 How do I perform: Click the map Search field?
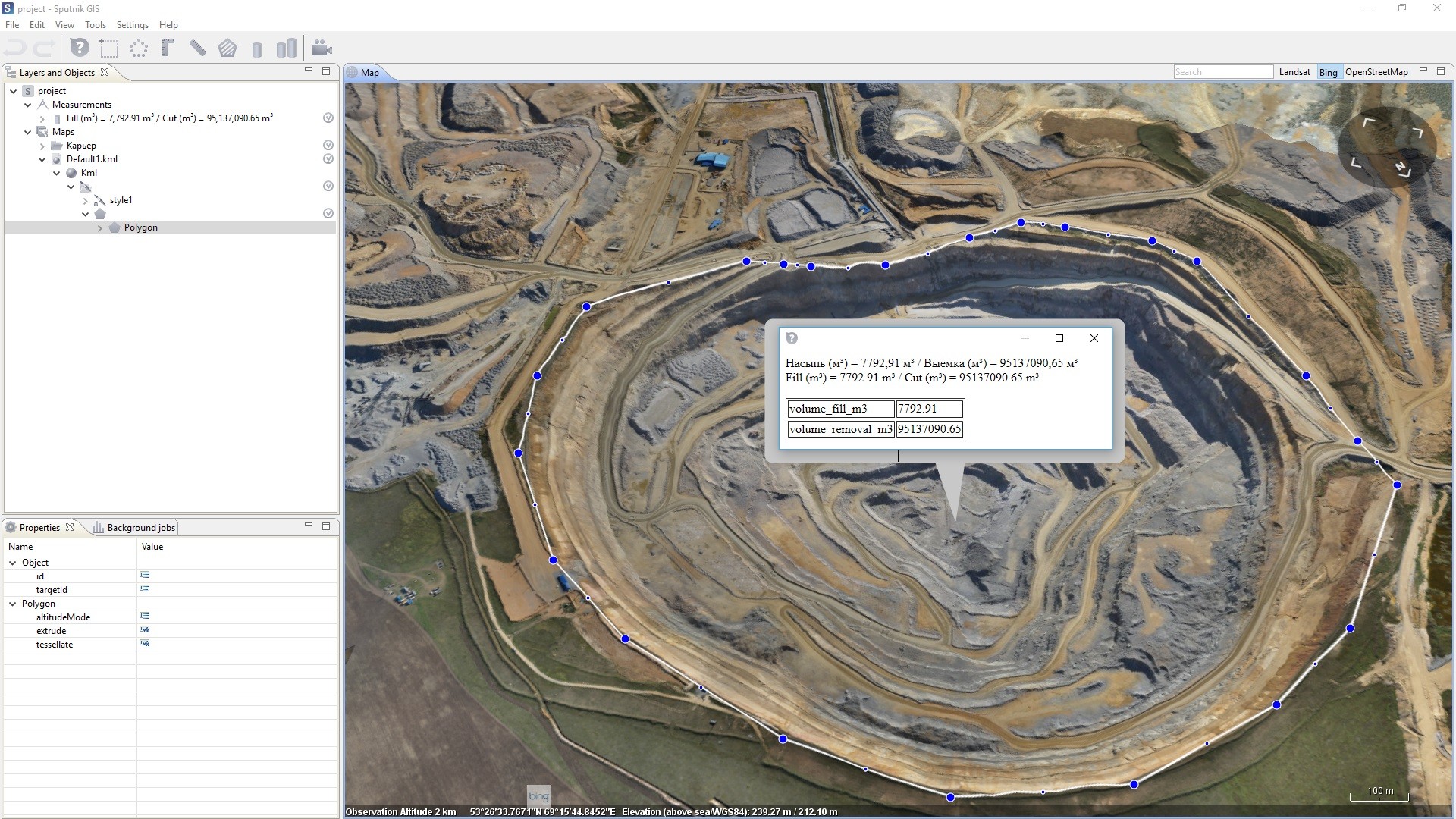(1223, 72)
